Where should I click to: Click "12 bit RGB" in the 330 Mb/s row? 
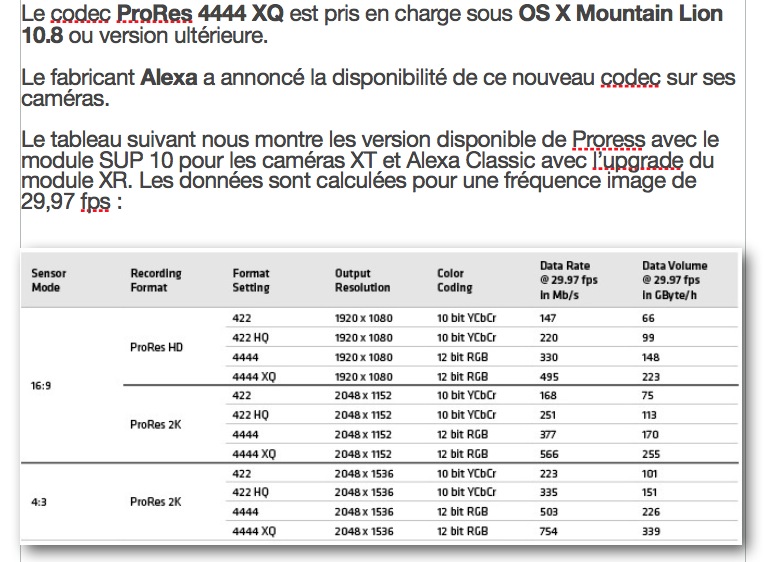pyautogui.click(x=462, y=357)
